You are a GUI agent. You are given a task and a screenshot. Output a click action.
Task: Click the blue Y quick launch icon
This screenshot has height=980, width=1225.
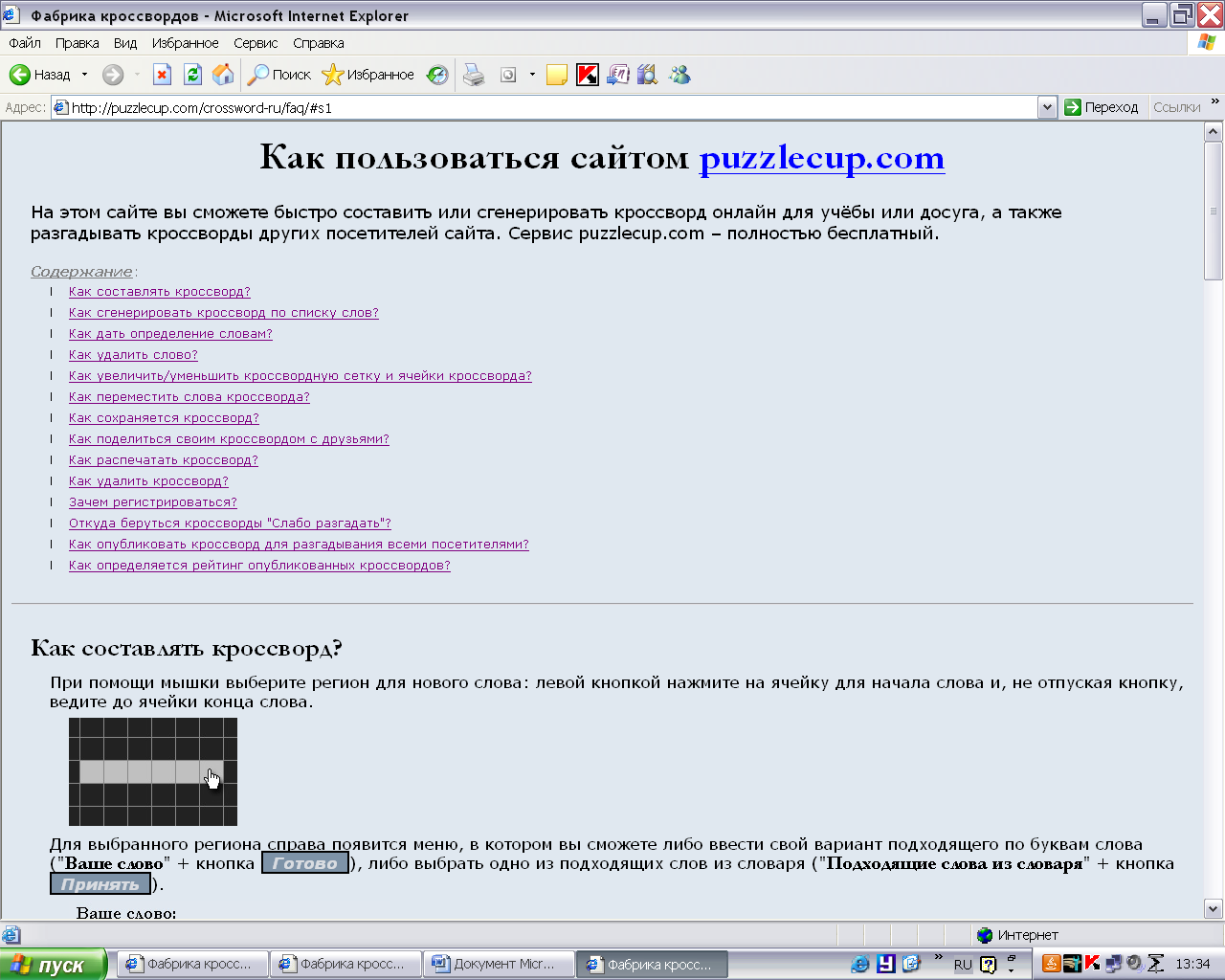tap(886, 964)
